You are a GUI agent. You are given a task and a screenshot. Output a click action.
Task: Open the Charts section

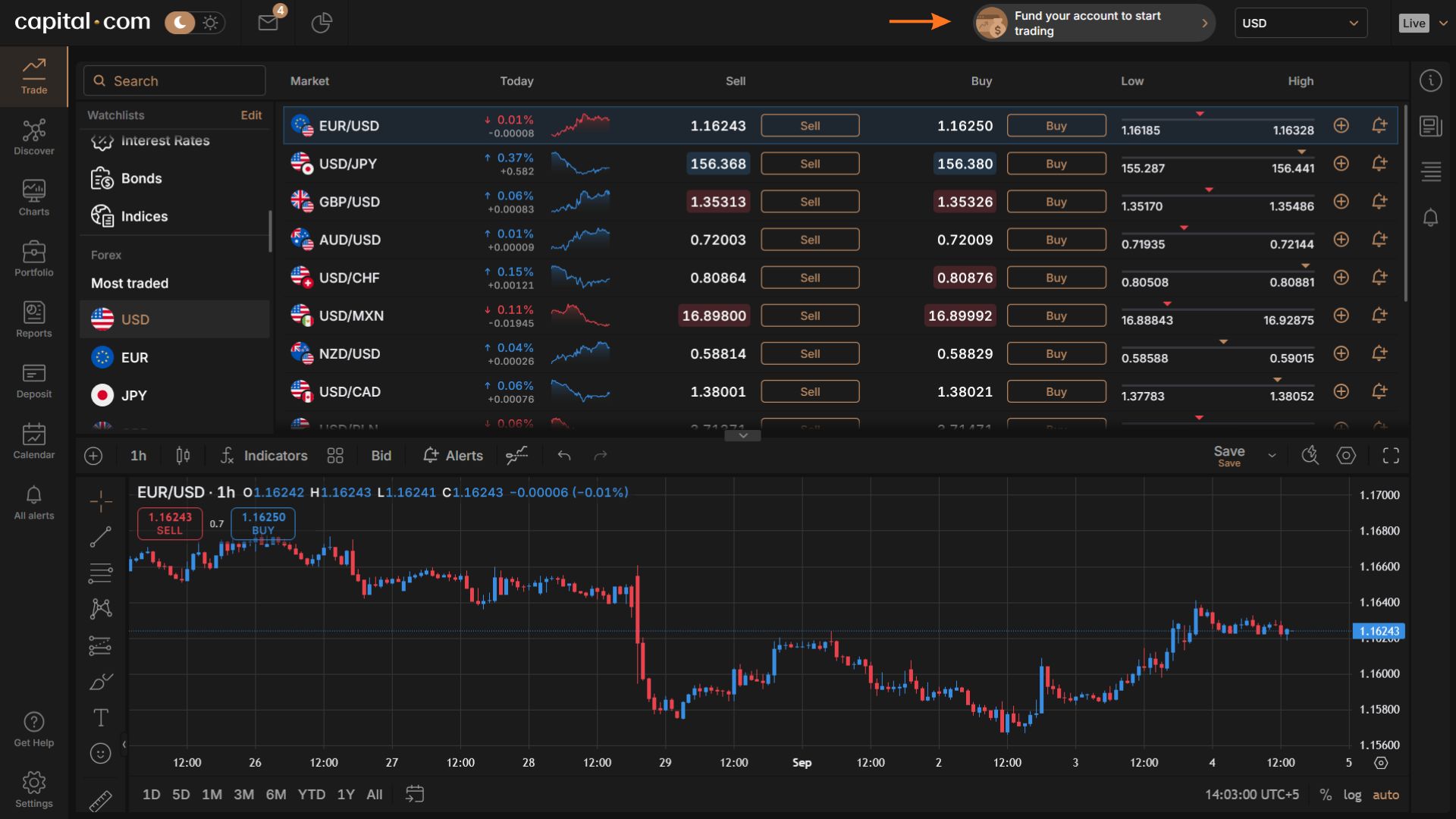coord(34,198)
